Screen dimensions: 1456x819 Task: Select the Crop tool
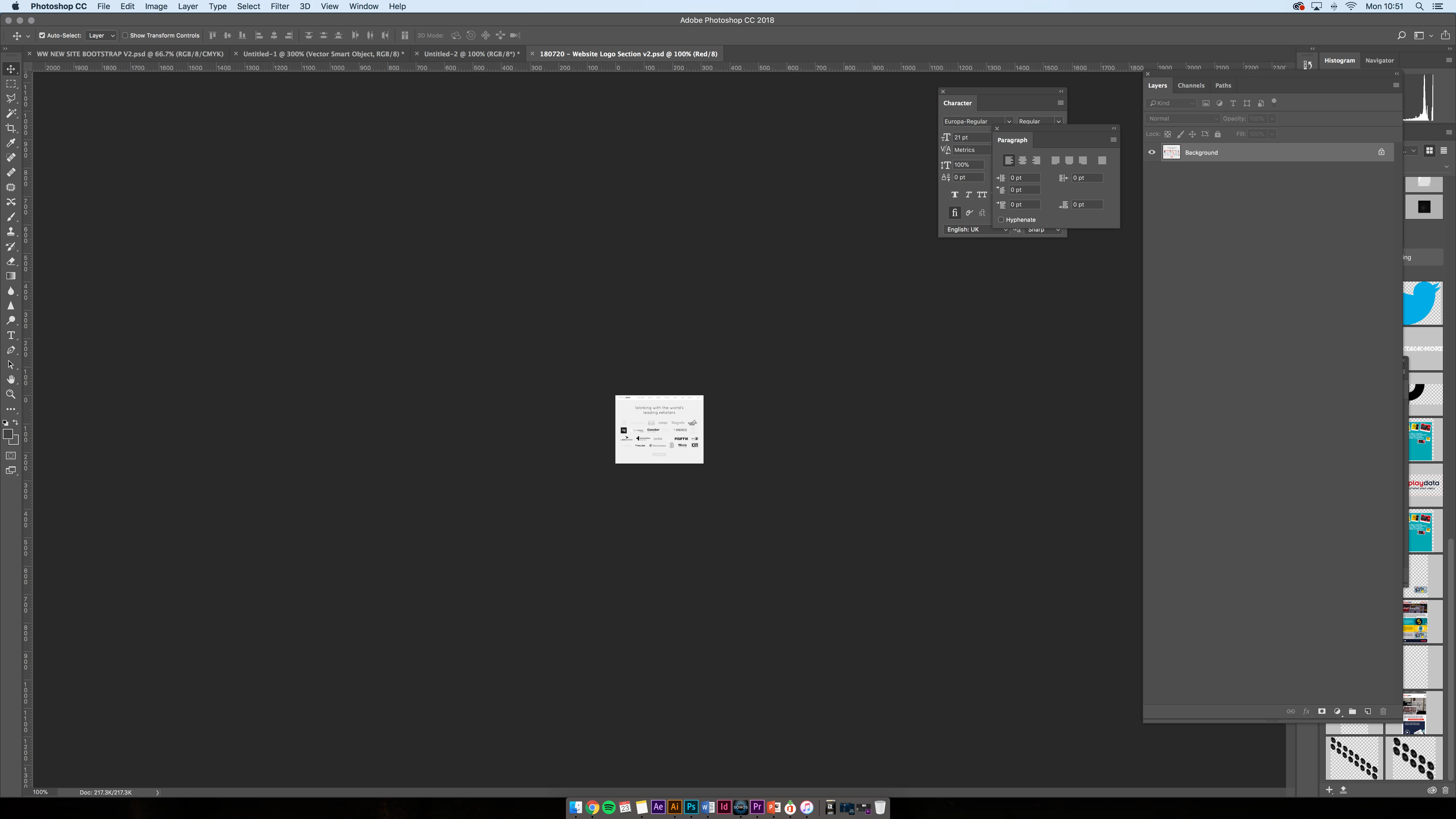[11, 128]
